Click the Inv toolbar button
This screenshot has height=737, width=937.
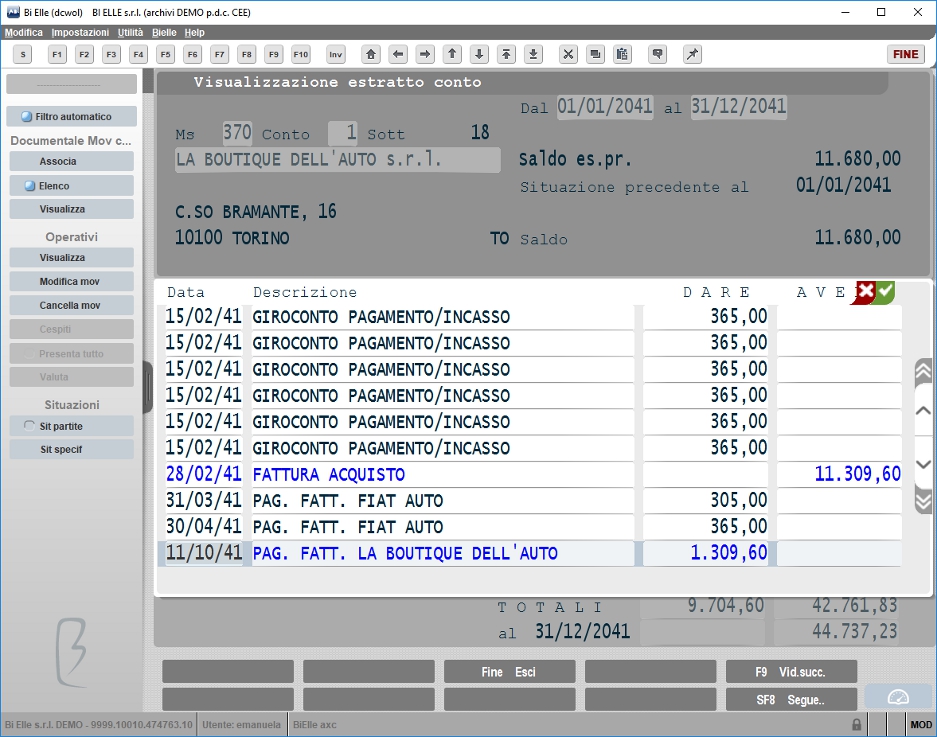point(336,54)
